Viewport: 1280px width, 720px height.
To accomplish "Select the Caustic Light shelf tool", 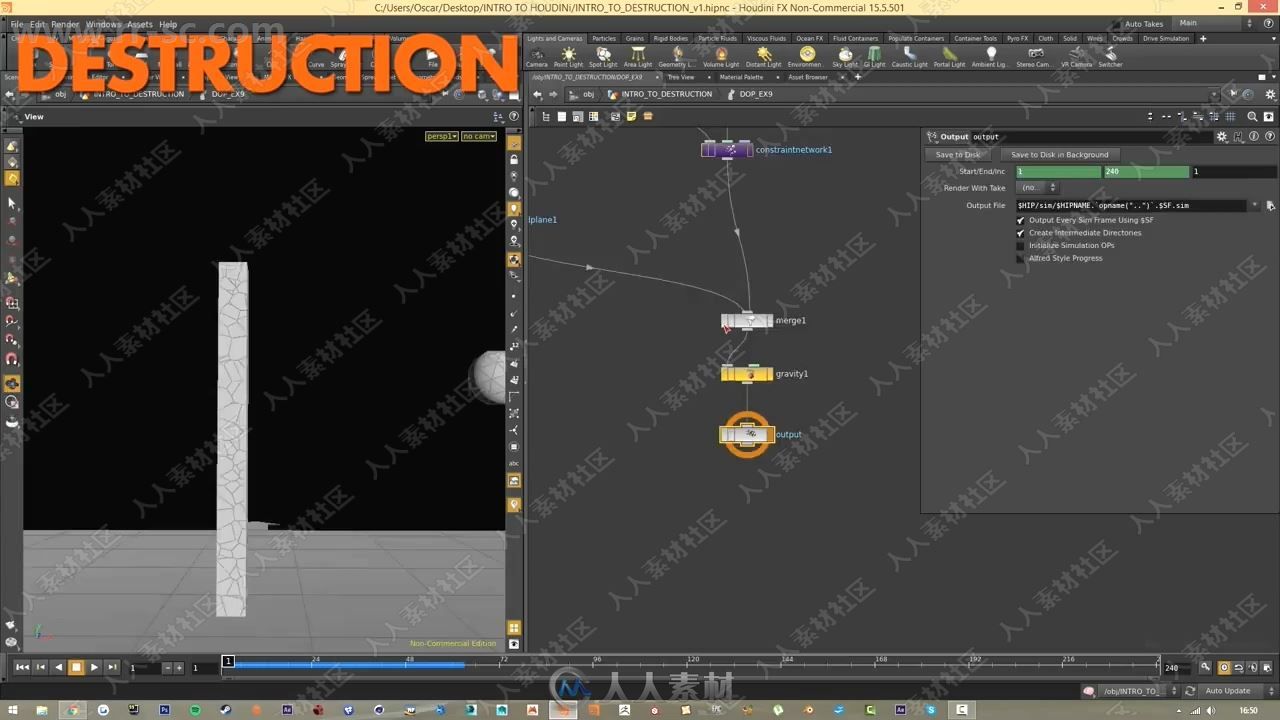I will point(909,57).
